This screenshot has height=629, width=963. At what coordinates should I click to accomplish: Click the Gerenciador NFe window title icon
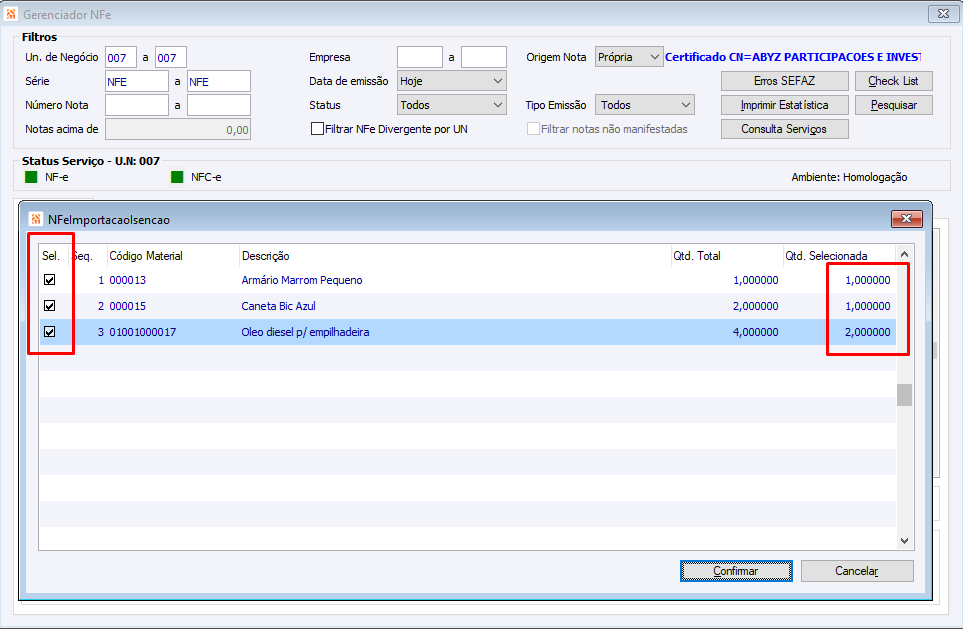click(x=10, y=14)
